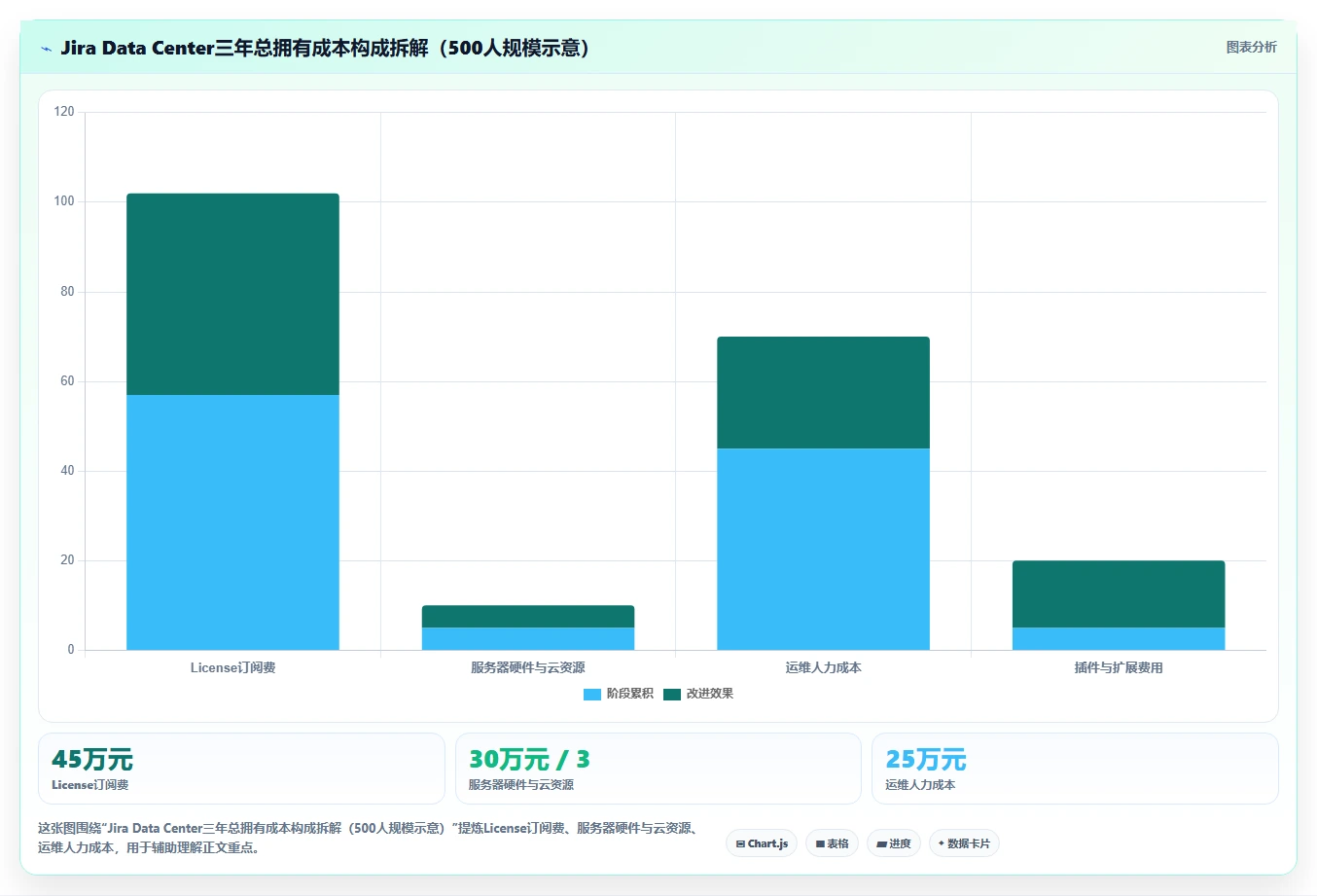Screen dimensions: 1317x896
Task: Click the y-axis value 100
Action: [x=64, y=201]
